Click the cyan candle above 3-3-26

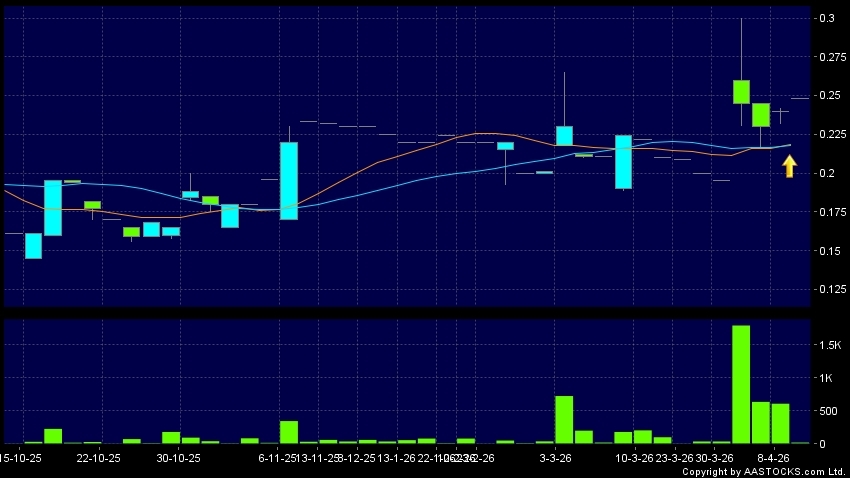pos(564,135)
